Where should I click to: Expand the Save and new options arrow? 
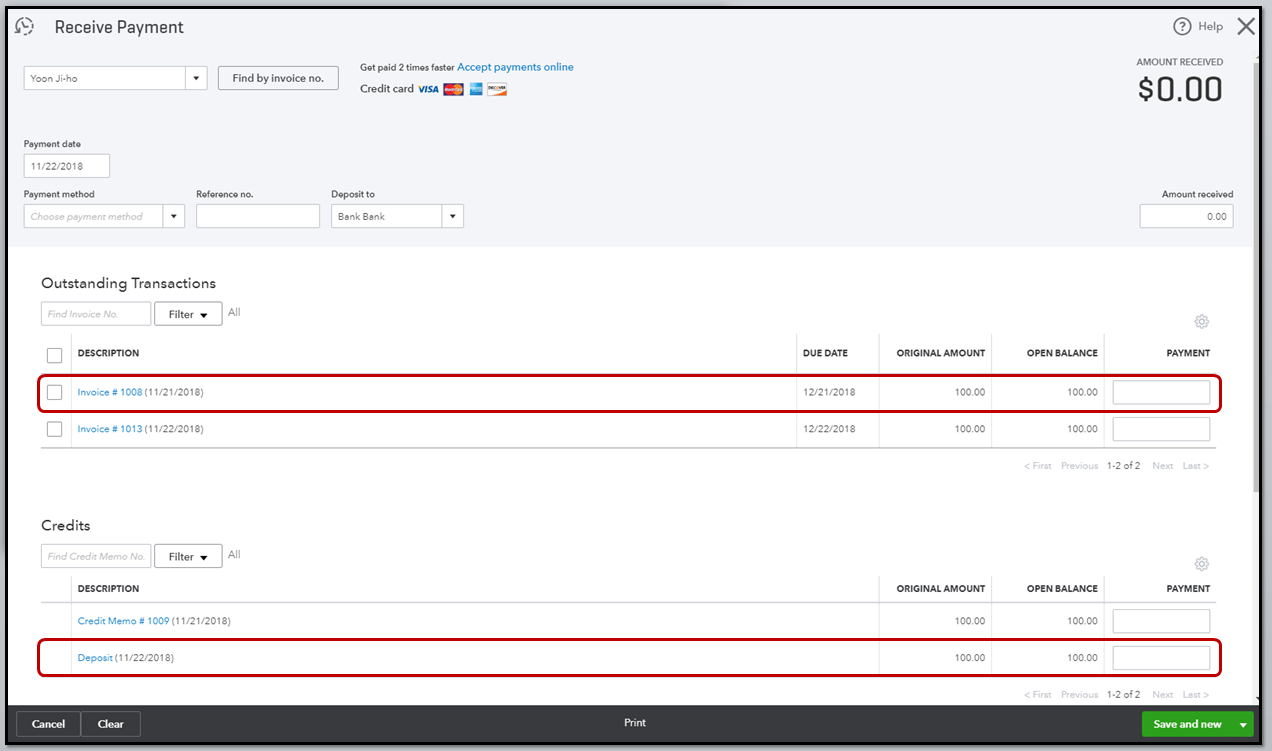(1243, 723)
